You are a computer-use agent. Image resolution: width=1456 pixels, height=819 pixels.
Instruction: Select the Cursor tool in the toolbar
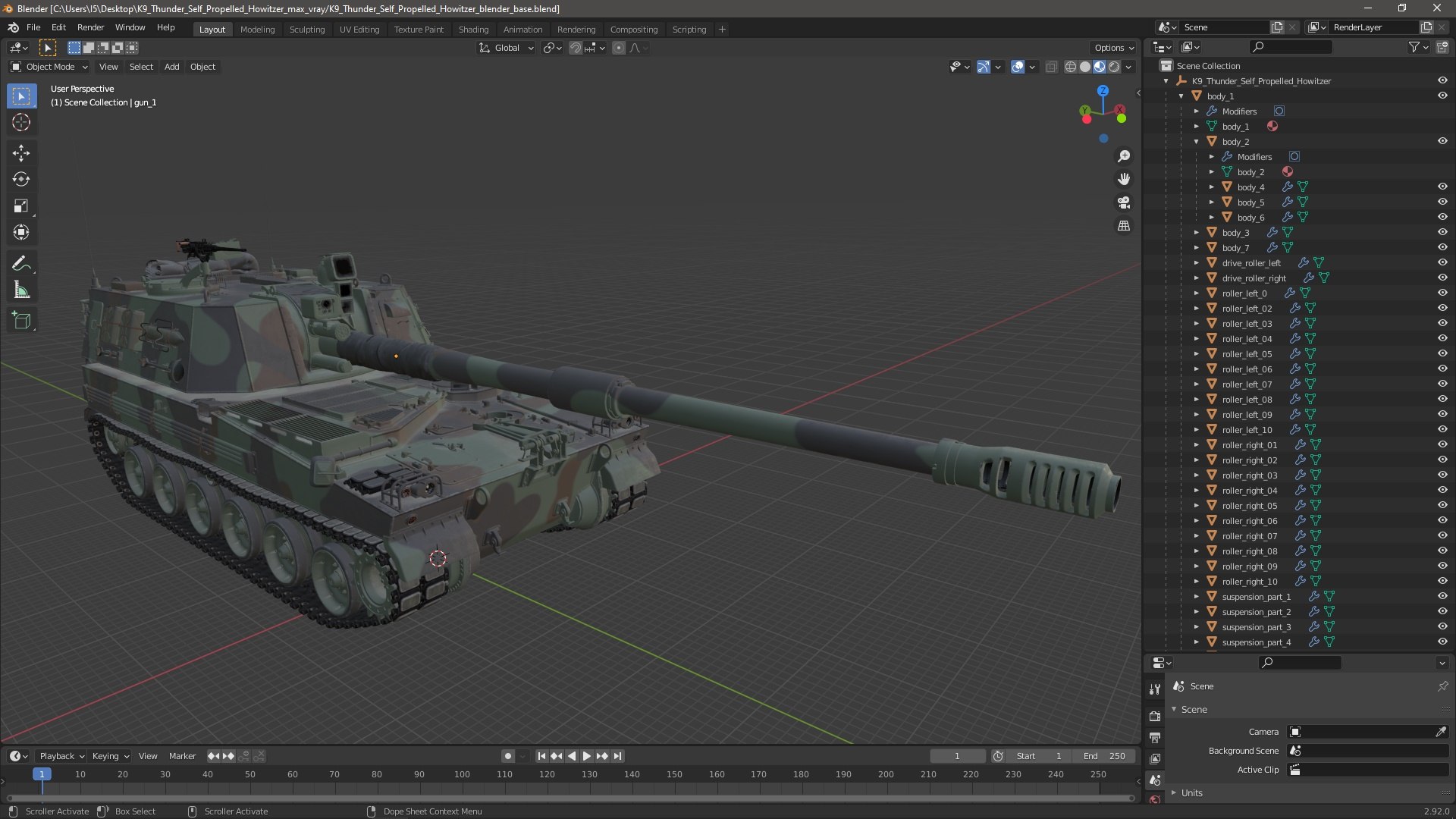pos(21,123)
